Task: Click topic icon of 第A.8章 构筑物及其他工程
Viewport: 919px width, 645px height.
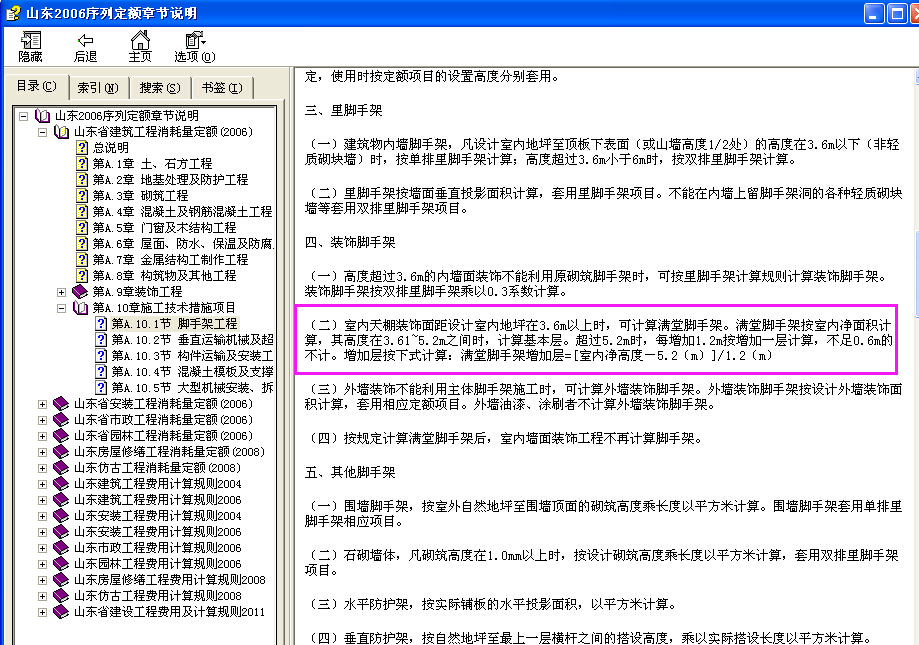Action: click(x=83, y=275)
